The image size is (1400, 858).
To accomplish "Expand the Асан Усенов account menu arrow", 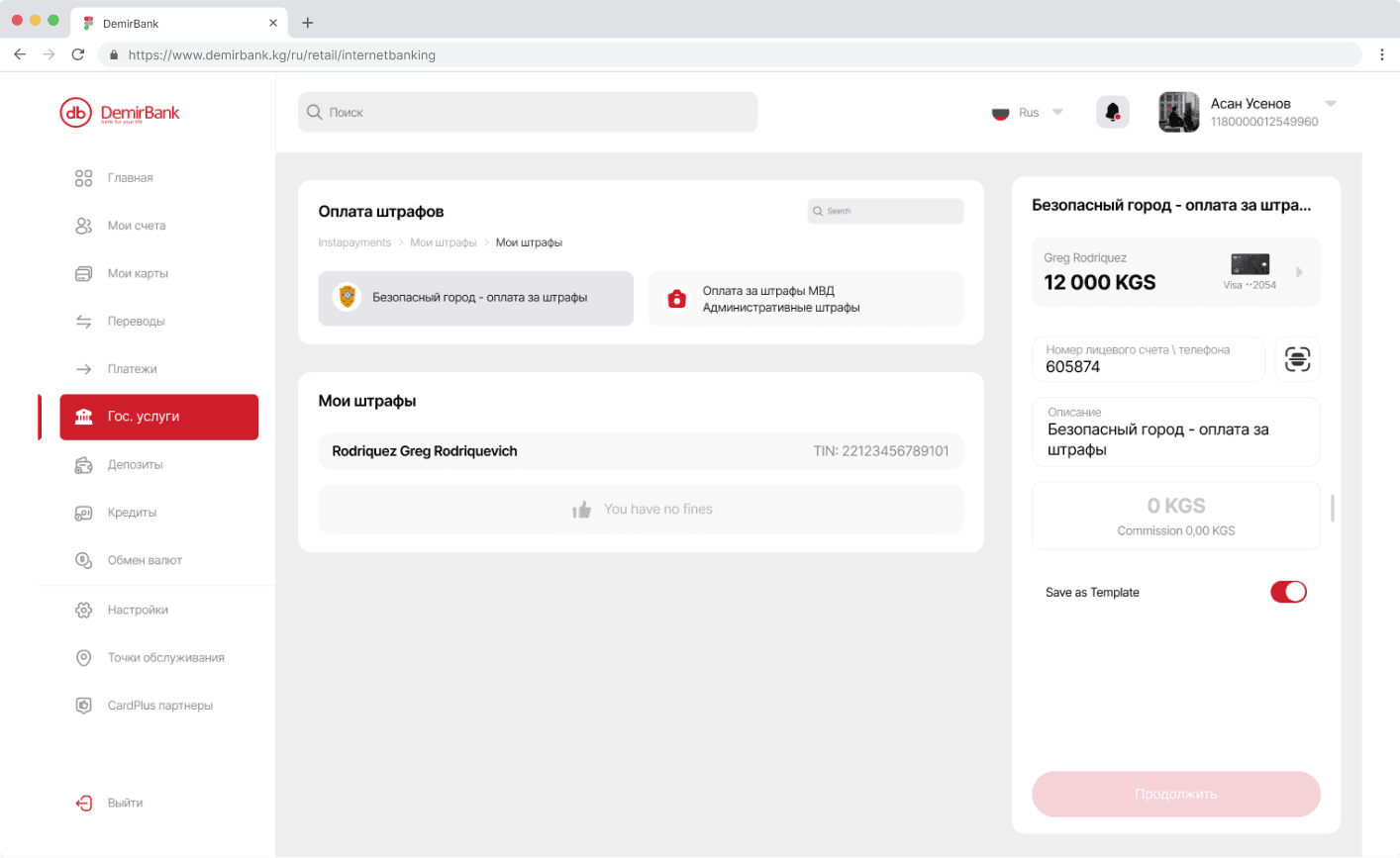I will pyautogui.click(x=1331, y=104).
